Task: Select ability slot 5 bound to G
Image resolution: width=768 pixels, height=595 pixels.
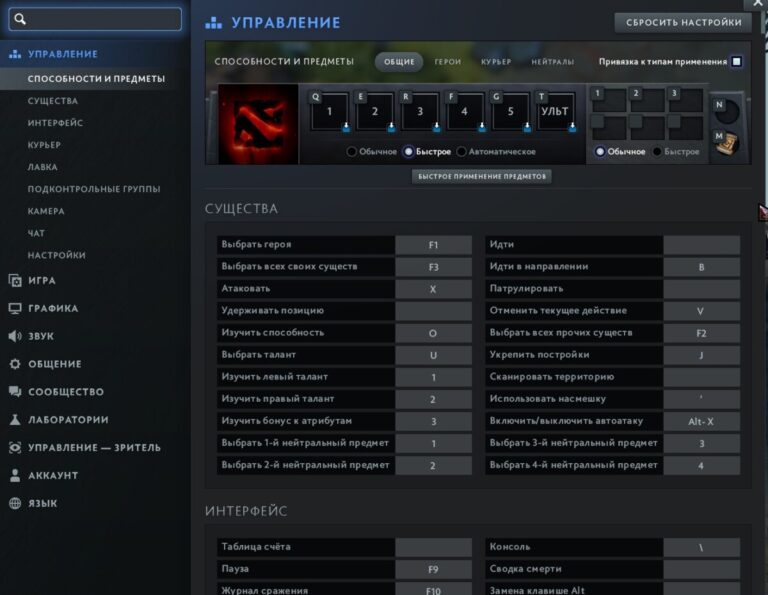Action: [510, 112]
